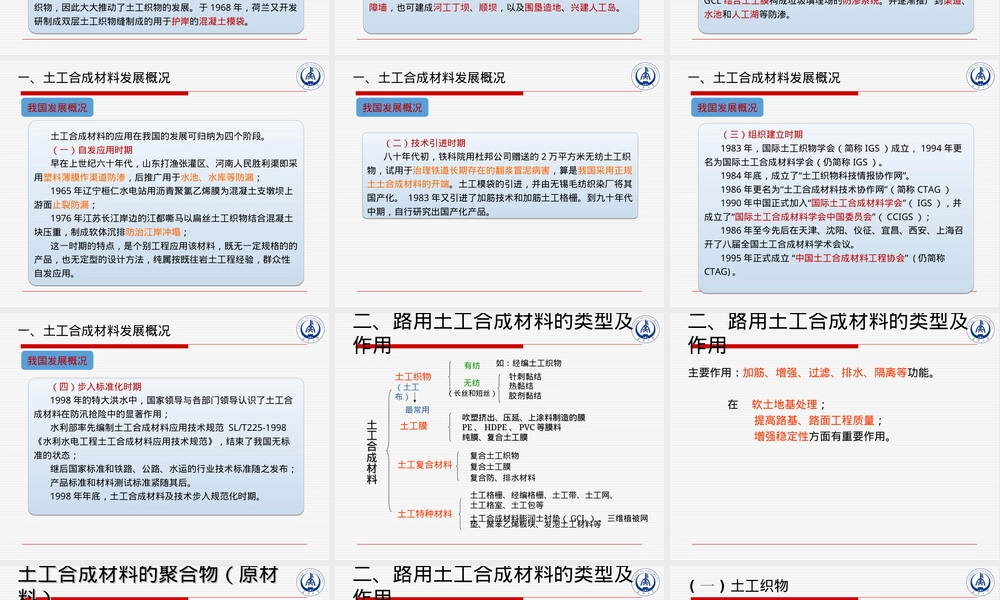Viewport: 1000px width, 600px height.
Task: Click the orange 提高路基、路面工程质量 text
Action: [x=814, y=420]
